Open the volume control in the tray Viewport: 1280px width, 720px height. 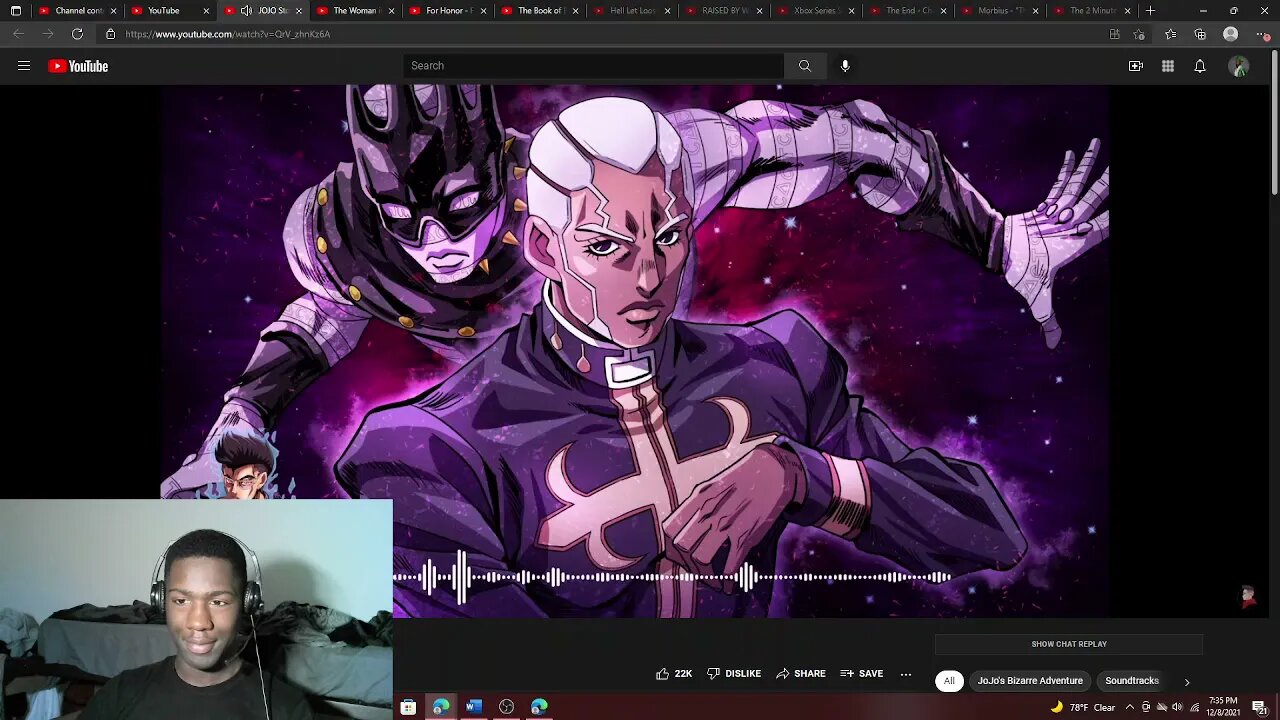(x=1177, y=707)
